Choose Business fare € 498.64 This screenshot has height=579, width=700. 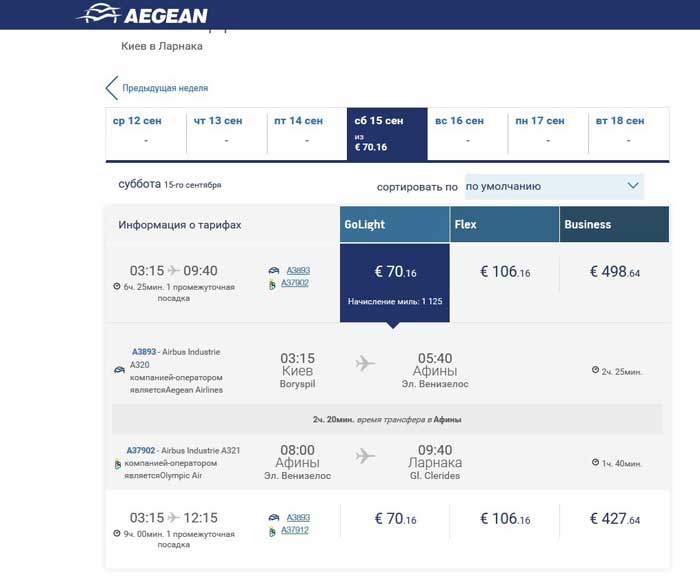tap(614, 272)
